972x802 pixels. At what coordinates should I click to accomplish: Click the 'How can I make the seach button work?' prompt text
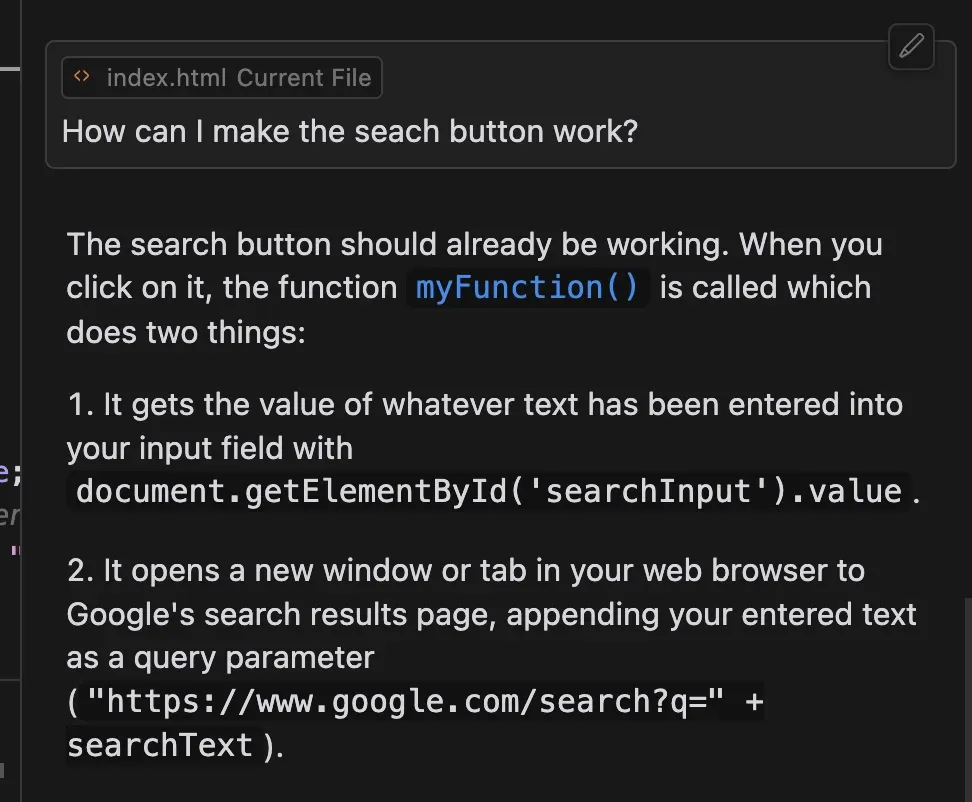[x=349, y=132]
